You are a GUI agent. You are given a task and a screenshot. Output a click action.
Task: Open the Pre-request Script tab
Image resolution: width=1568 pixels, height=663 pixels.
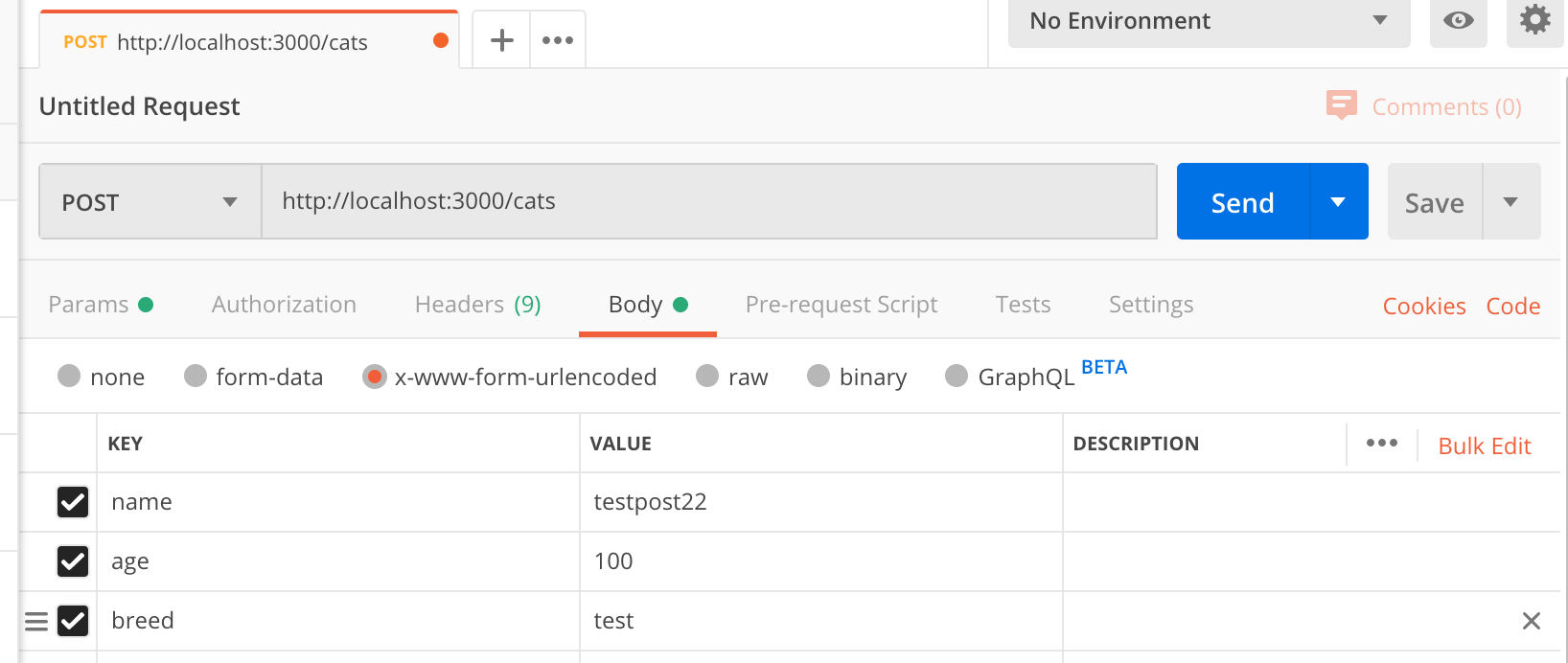[841, 305]
